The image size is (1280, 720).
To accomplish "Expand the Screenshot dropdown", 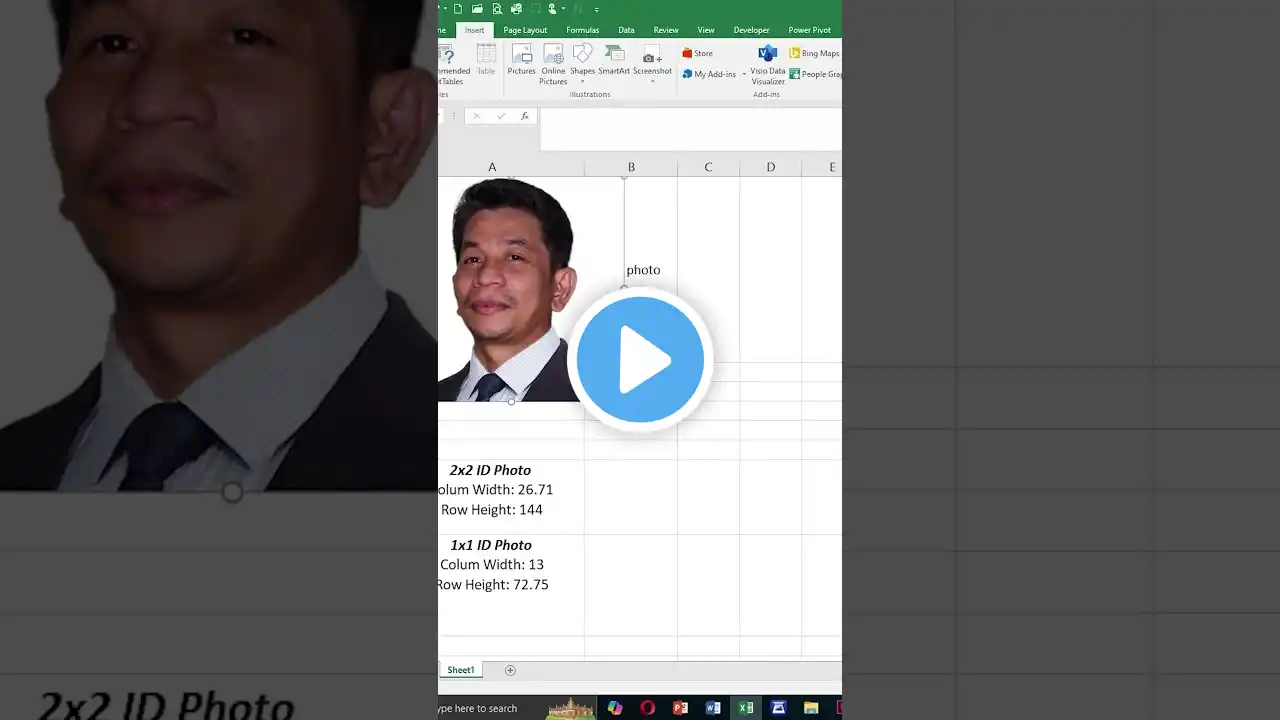I will tap(652, 81).
